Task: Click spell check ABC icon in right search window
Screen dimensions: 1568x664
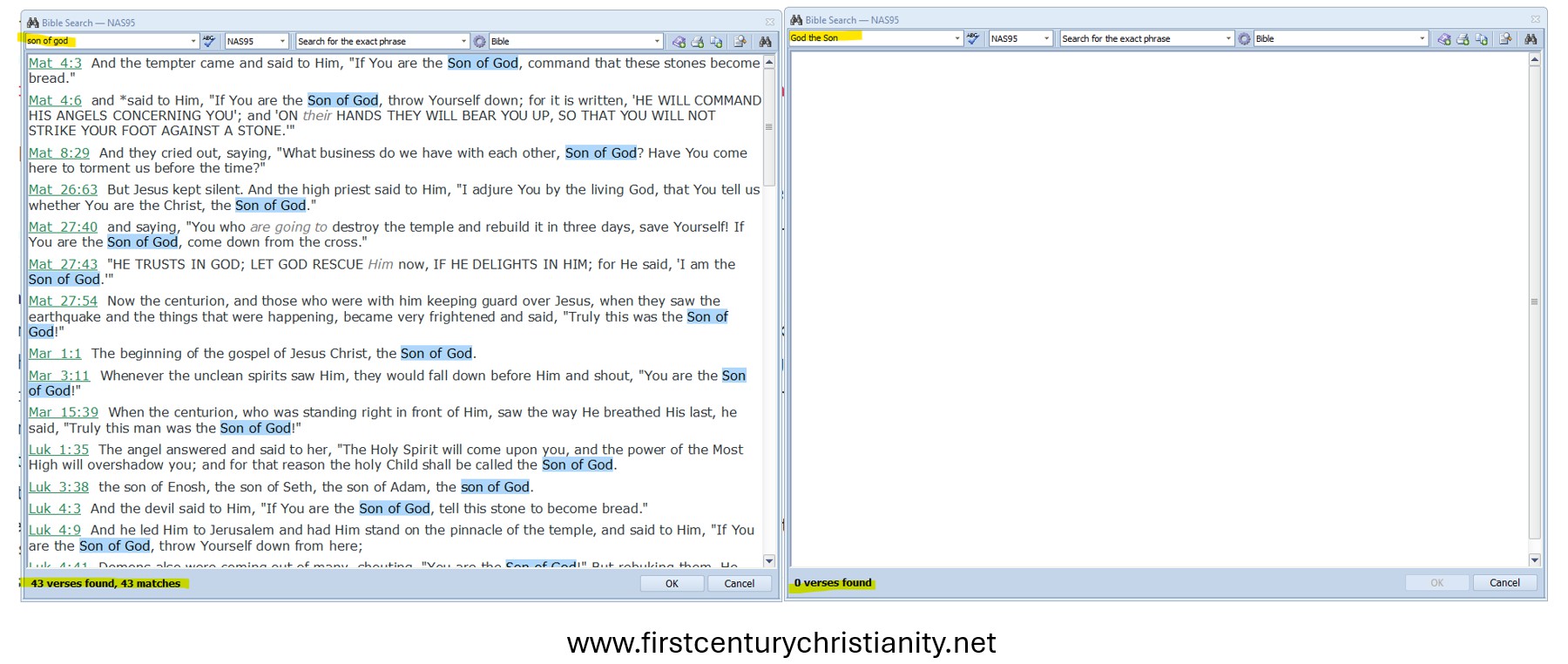Action: pyautogui.click(x=973, y=38)
